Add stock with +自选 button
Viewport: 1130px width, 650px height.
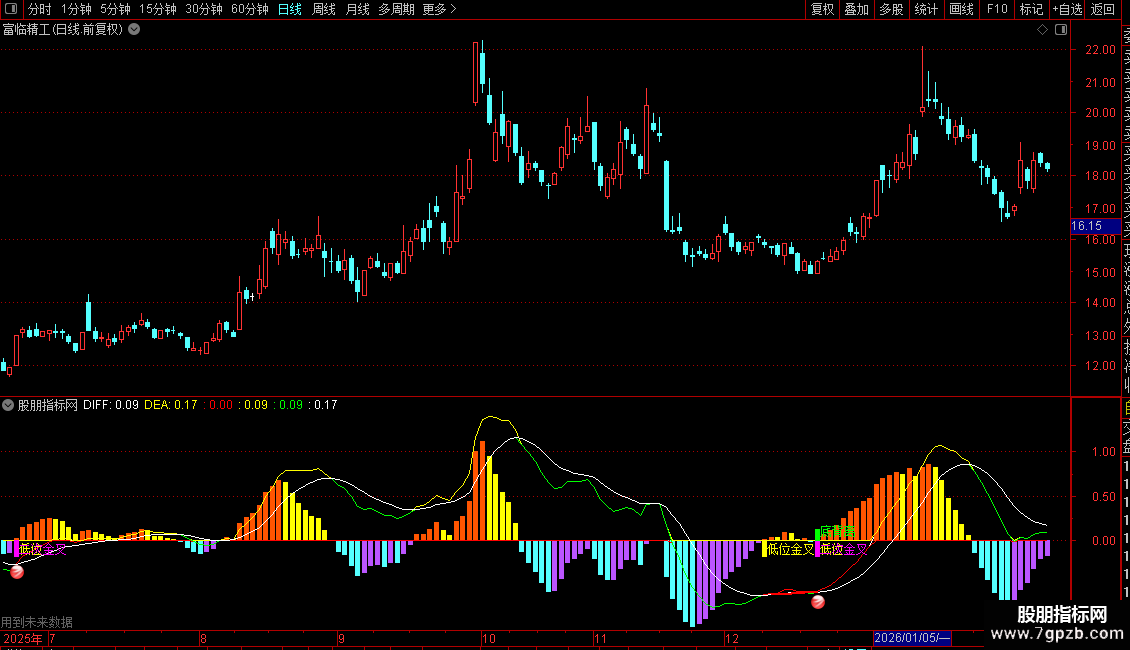[1067, 9]
